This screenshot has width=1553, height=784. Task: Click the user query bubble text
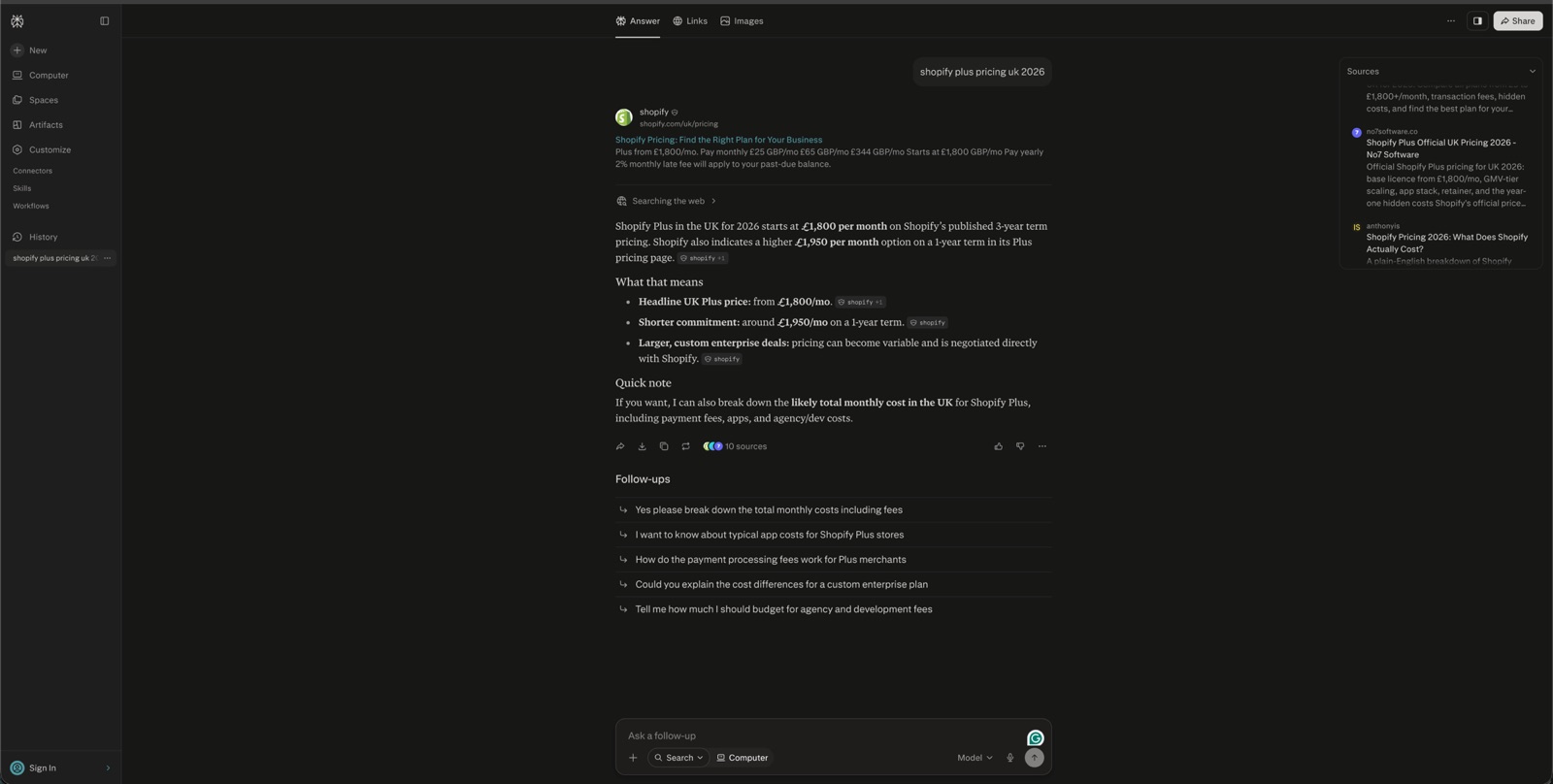982,72
